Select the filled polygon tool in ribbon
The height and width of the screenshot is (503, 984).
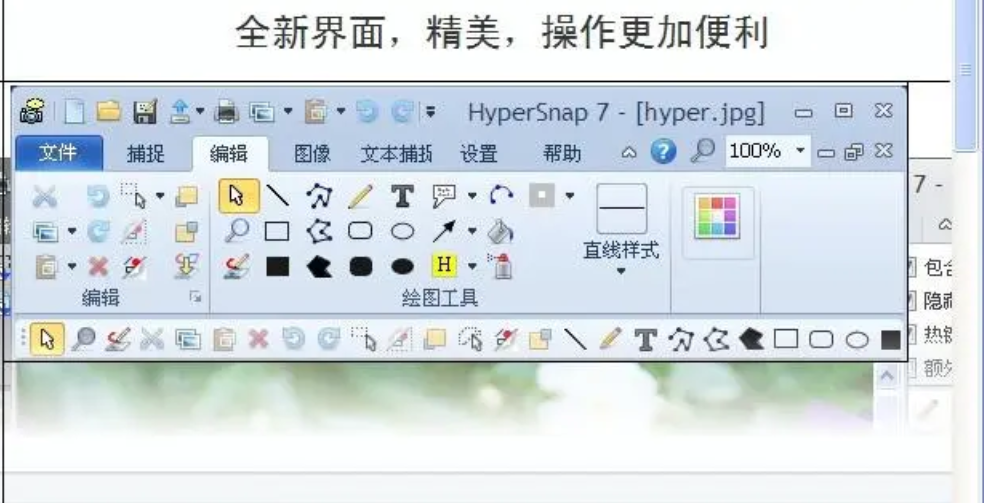319,267
